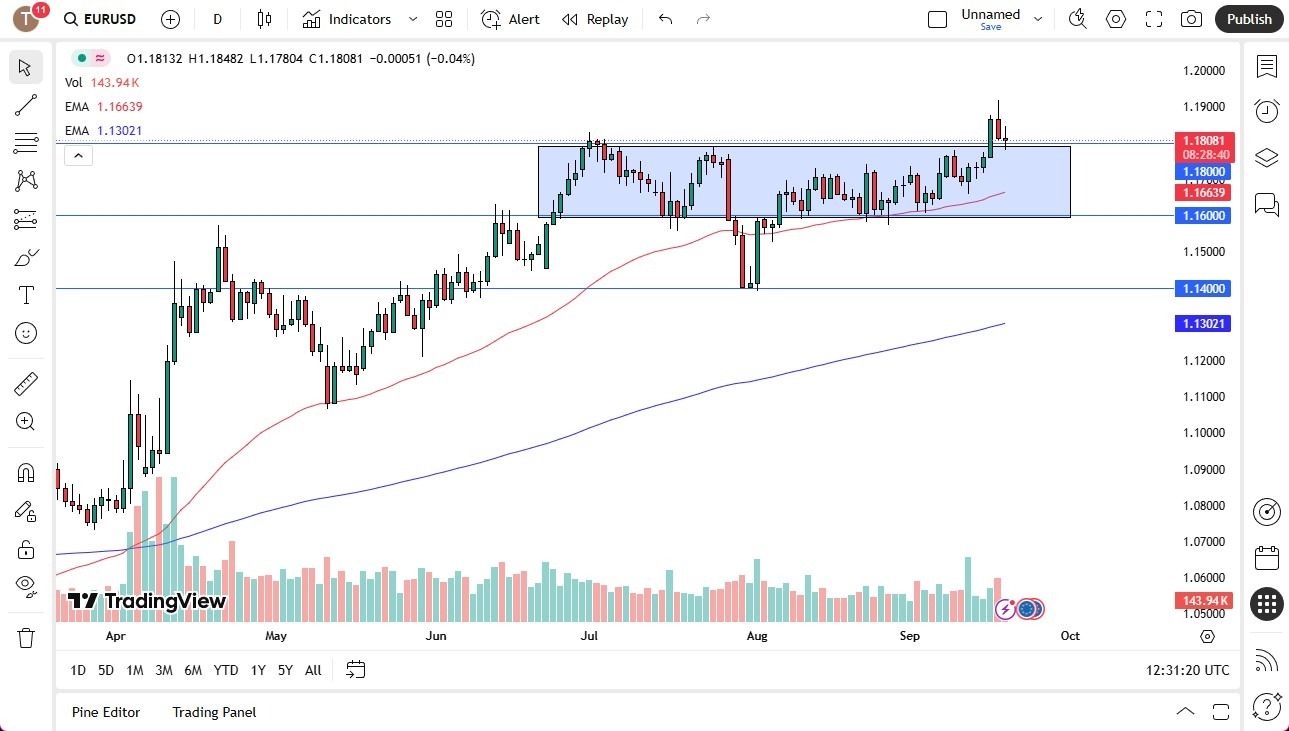Set the date range to YTD
Screen dimensions: 1289x731
pos(225,670)
